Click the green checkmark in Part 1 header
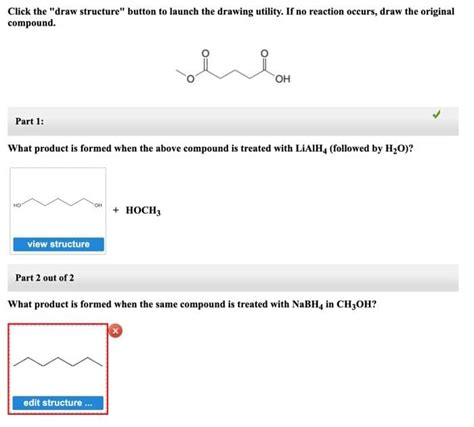 [x=436, y=114]
